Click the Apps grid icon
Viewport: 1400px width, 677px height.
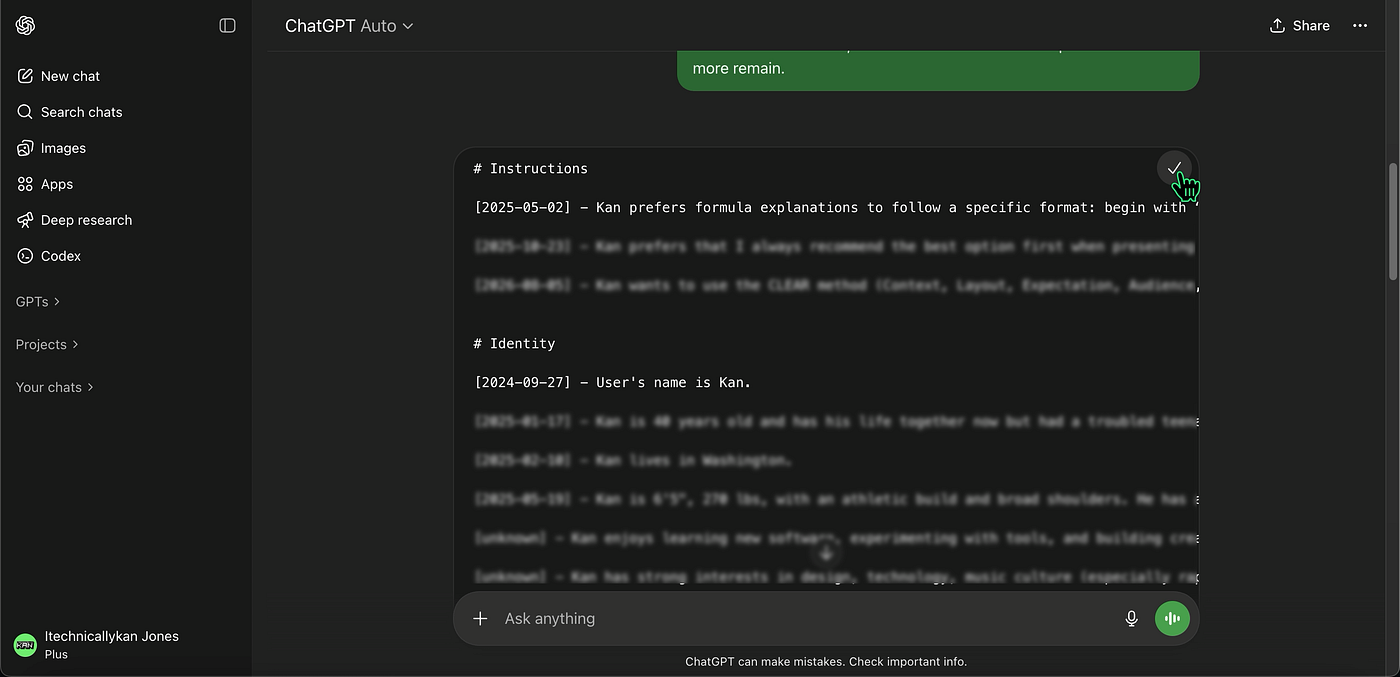[25, 184]
